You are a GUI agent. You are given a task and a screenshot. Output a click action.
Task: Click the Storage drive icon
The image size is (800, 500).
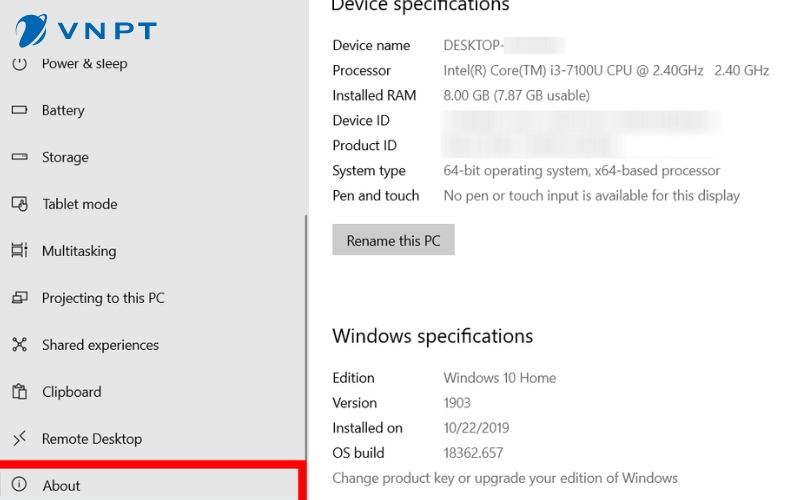click(x=19, y=157)
